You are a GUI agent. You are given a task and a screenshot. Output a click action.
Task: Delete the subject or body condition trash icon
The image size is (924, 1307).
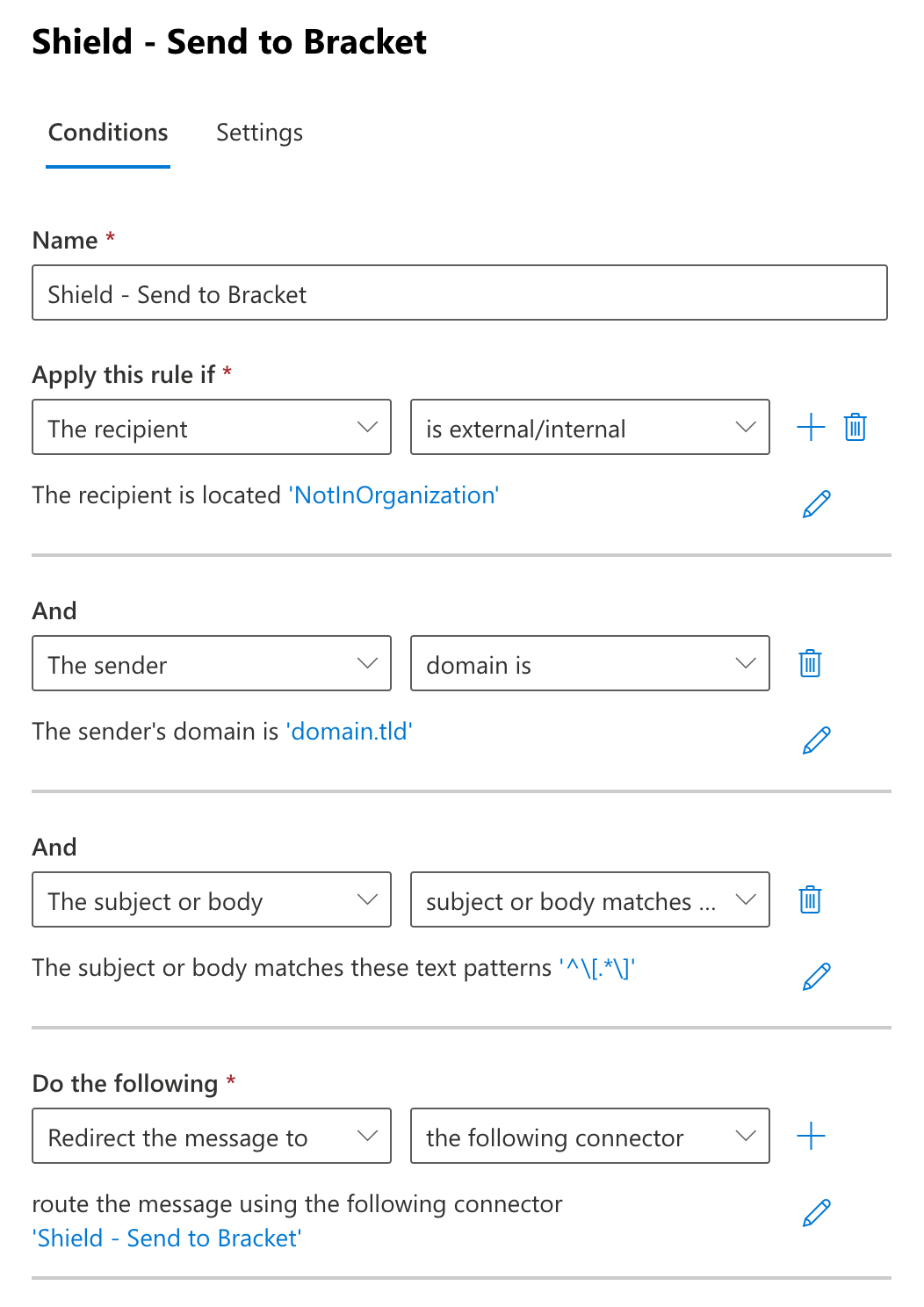click(810, 900)
